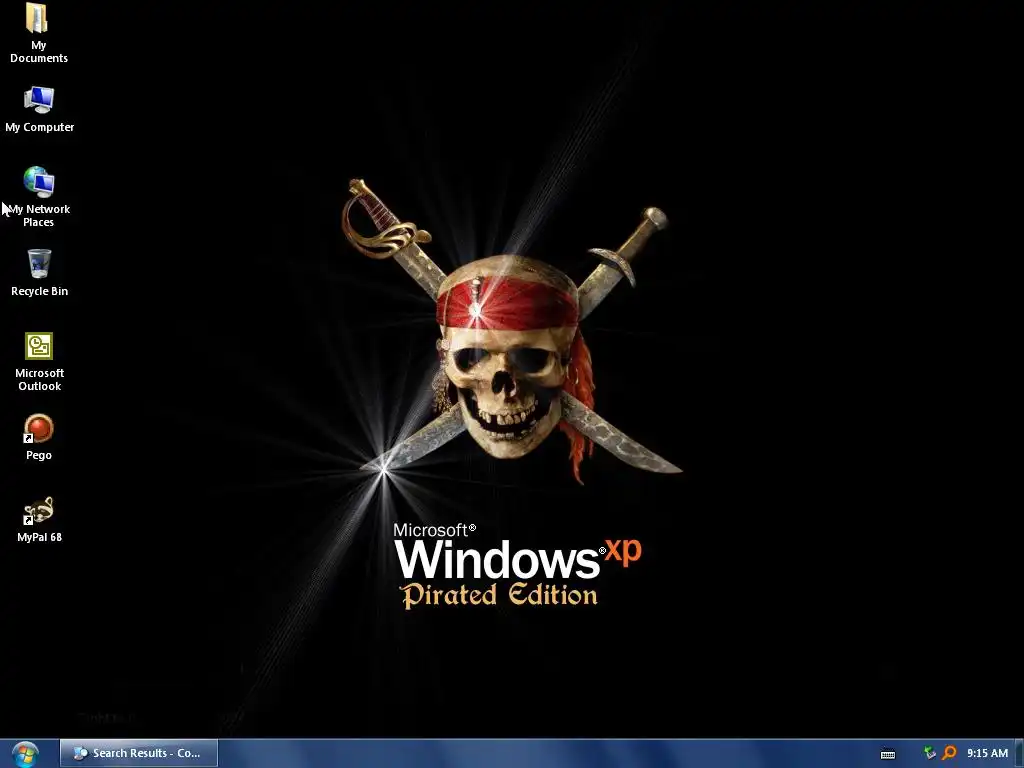Viewport: 1024px width, 768px height.
Task: Select the My Network Places icon
Action: tap(39, 182)
